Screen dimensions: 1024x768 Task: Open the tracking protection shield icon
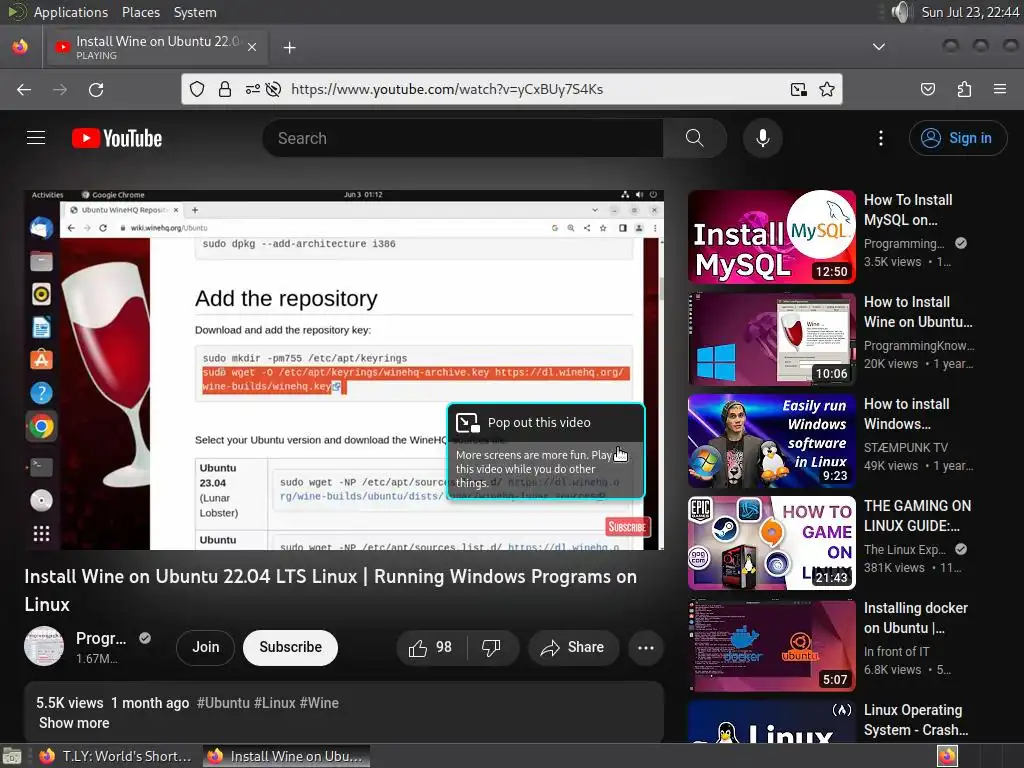click(x=197, y=89)
